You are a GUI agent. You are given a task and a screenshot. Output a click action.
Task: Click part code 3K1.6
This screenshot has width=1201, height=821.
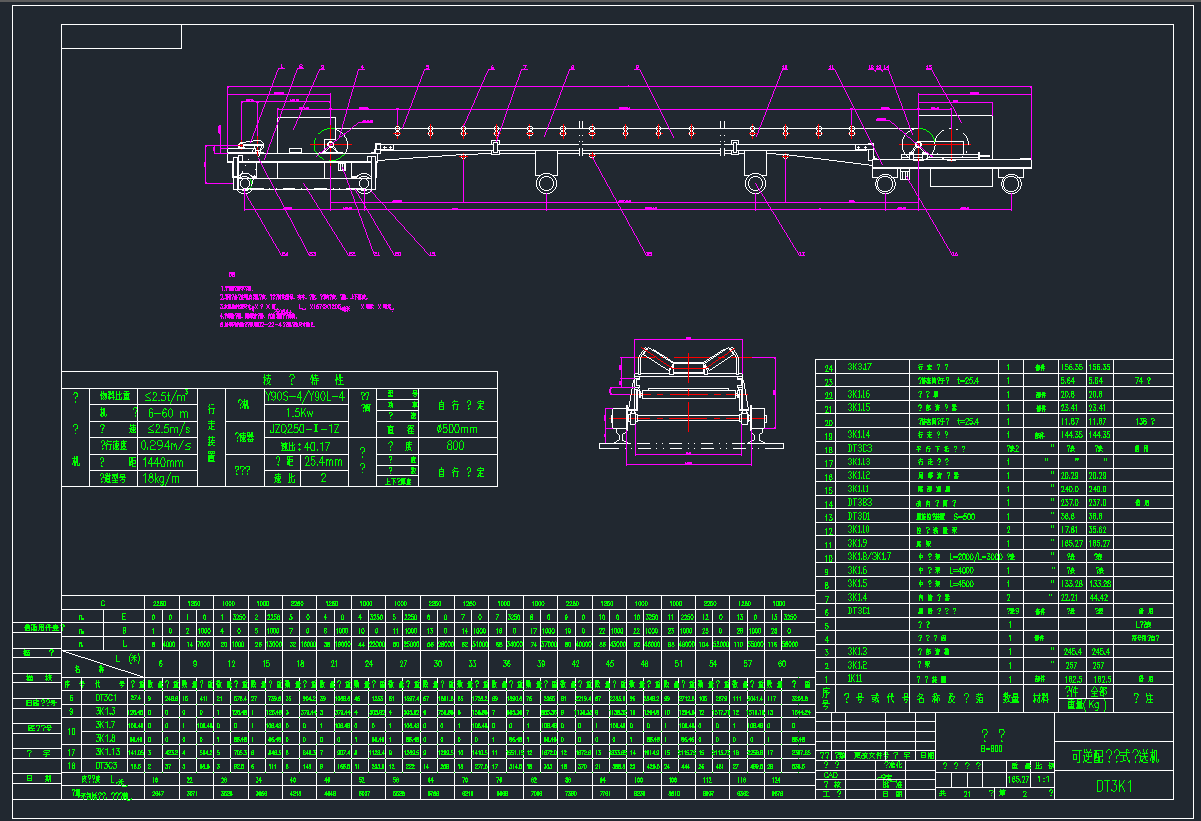click(x=857, y=570)
